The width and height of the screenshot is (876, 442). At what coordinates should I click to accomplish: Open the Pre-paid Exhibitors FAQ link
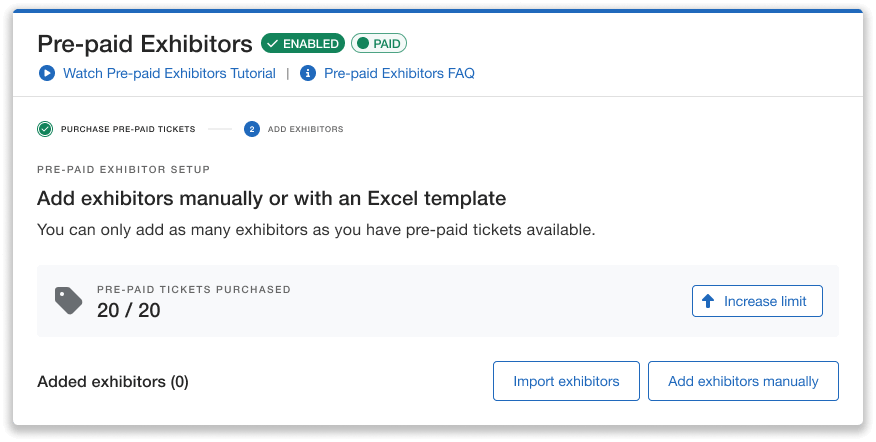(x=399, y=73)
